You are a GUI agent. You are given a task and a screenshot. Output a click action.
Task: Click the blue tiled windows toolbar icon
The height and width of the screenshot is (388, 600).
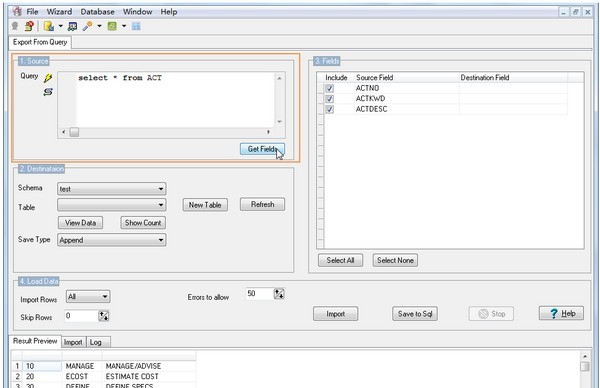(136, 26)
